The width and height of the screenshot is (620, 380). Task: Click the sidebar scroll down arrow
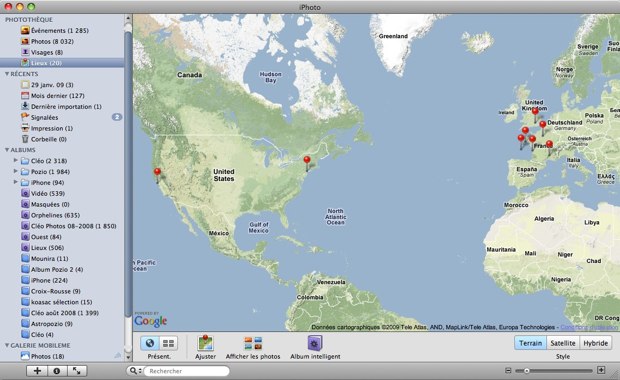click(x=128, y=357)
